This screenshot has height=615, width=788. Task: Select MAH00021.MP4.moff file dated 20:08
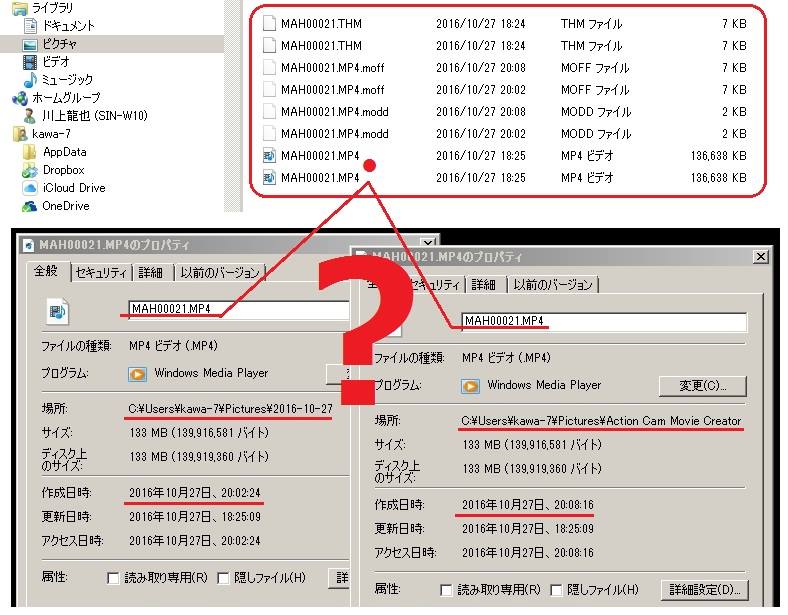point(333,68)
